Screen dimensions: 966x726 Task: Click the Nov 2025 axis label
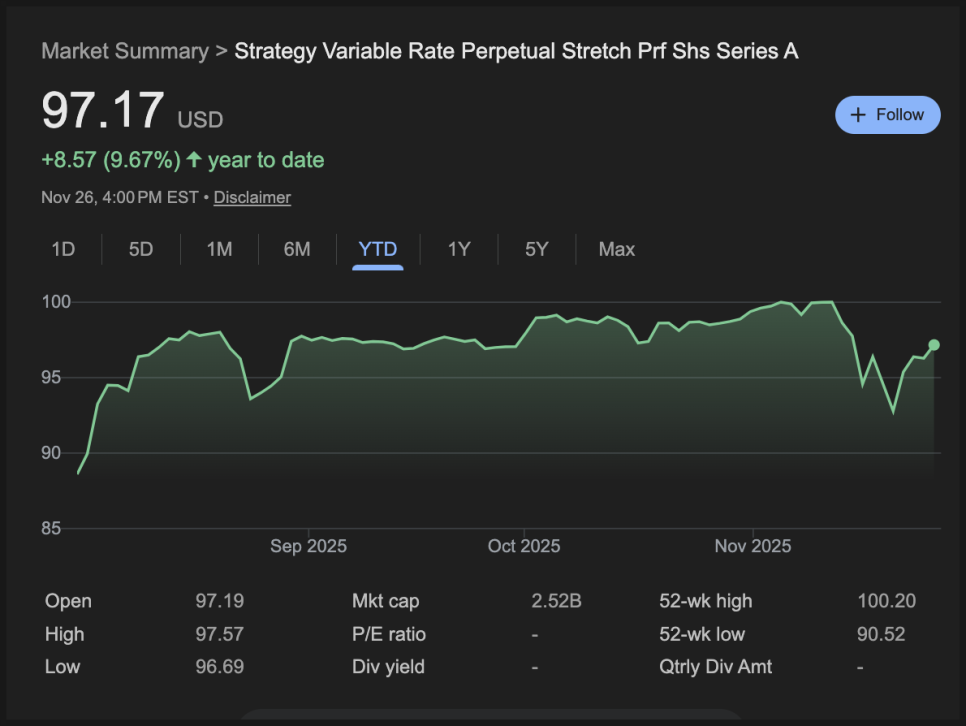(752, 546)
